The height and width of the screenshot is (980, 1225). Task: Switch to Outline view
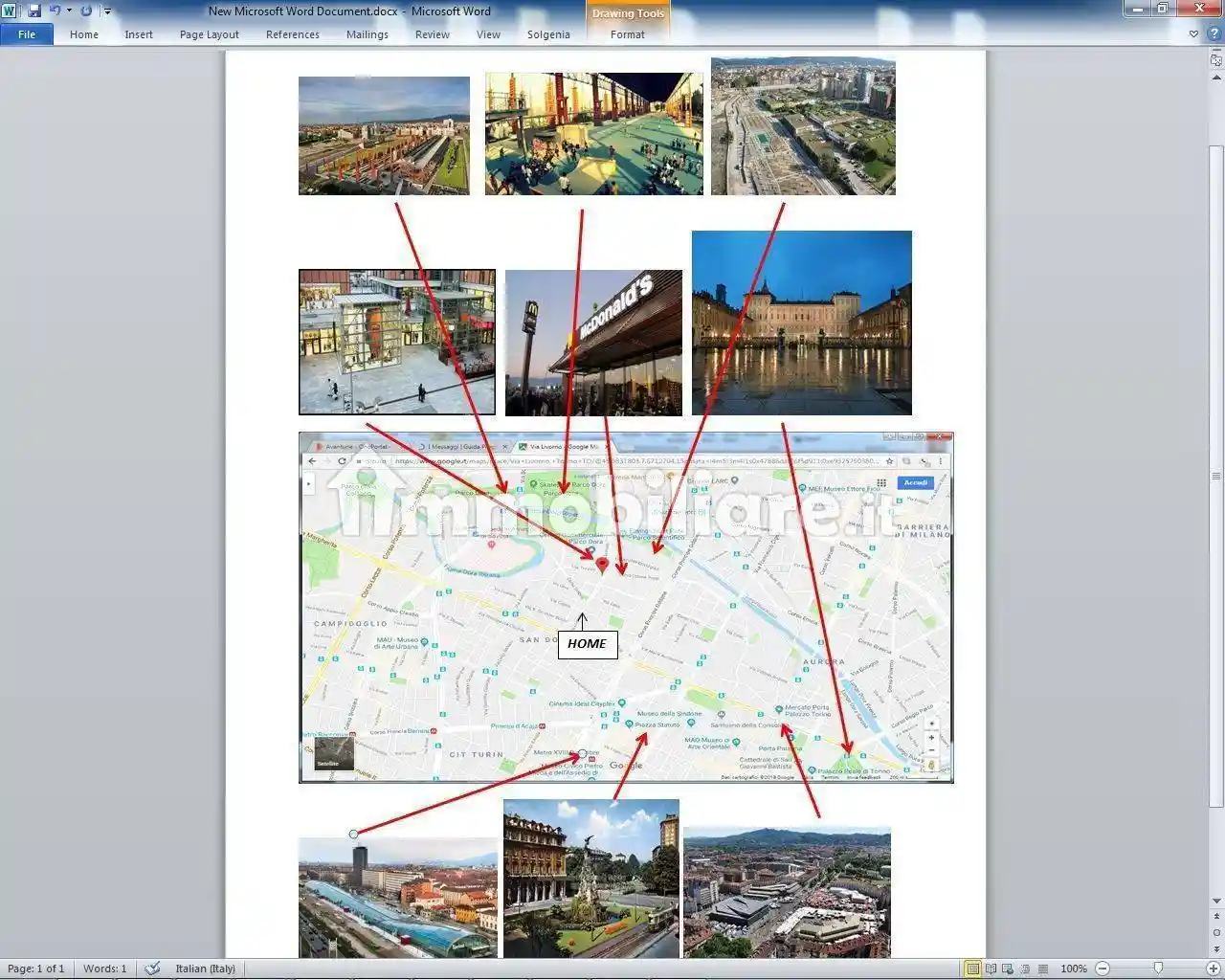pyautogui.click(x=1025, y=969)
